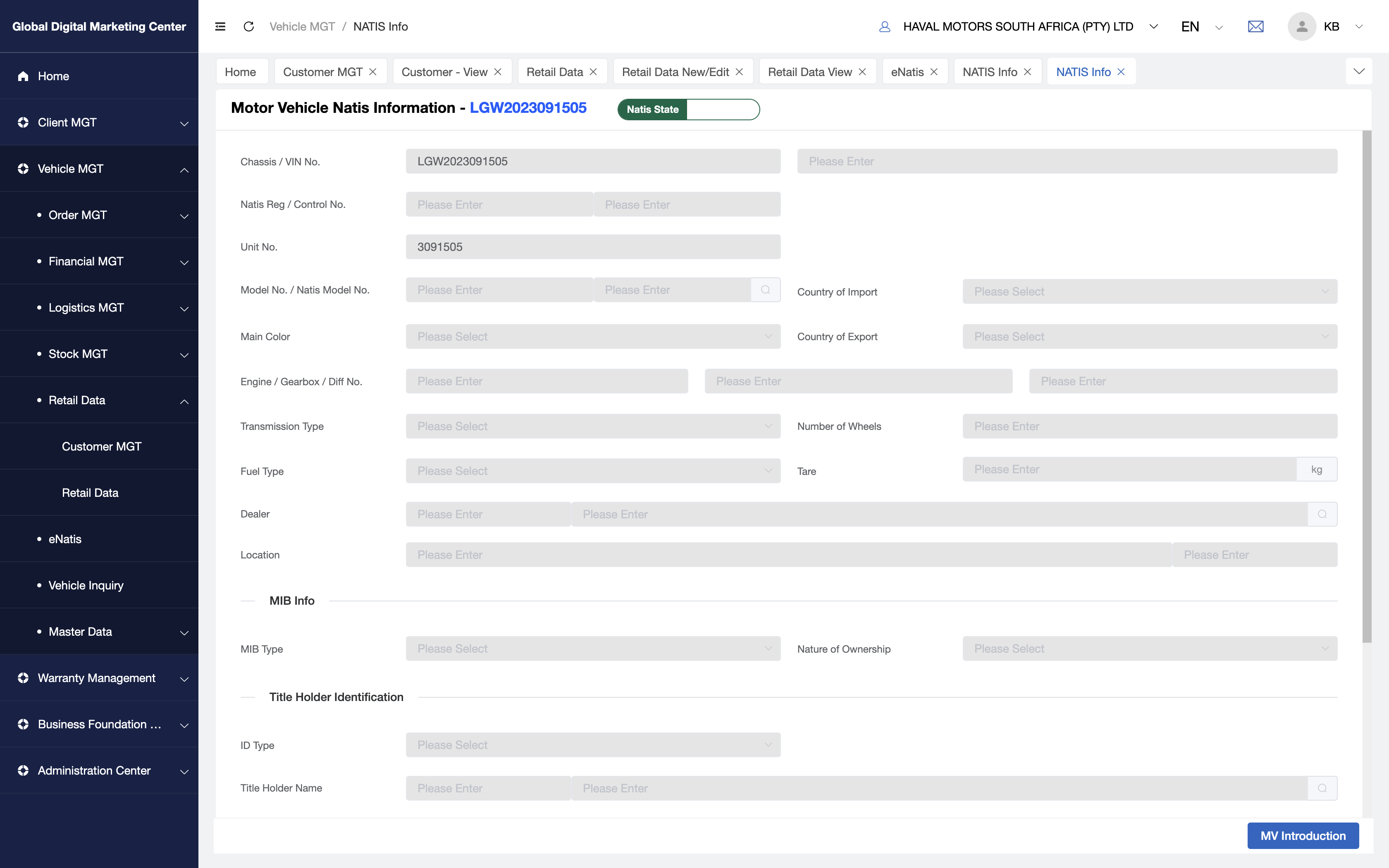The image size is (1389, 868).
Task: Click Client MGT sidebar icon
Action: (x=23, y=122)
